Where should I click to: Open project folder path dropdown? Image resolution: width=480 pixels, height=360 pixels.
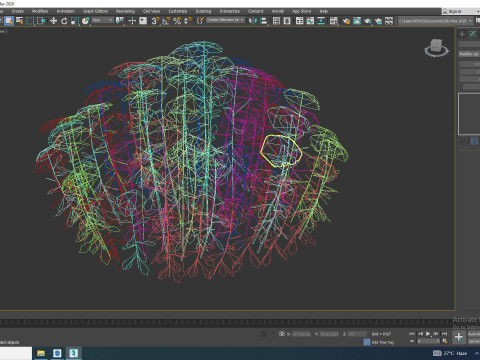click(x=436, y=21)
